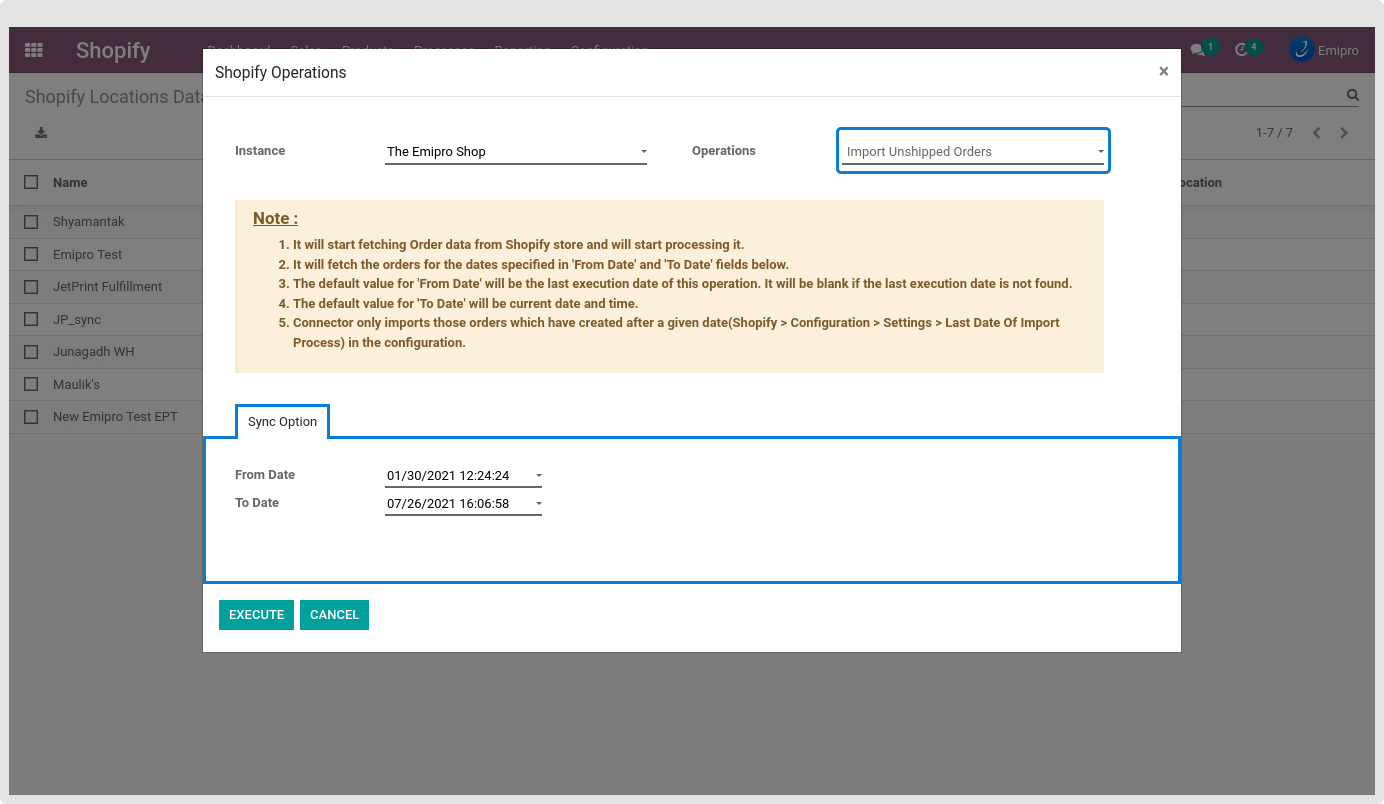This screenshot has height=804, width=1384.
Task: Open the chat messages icon
Action: point(1197,50)
